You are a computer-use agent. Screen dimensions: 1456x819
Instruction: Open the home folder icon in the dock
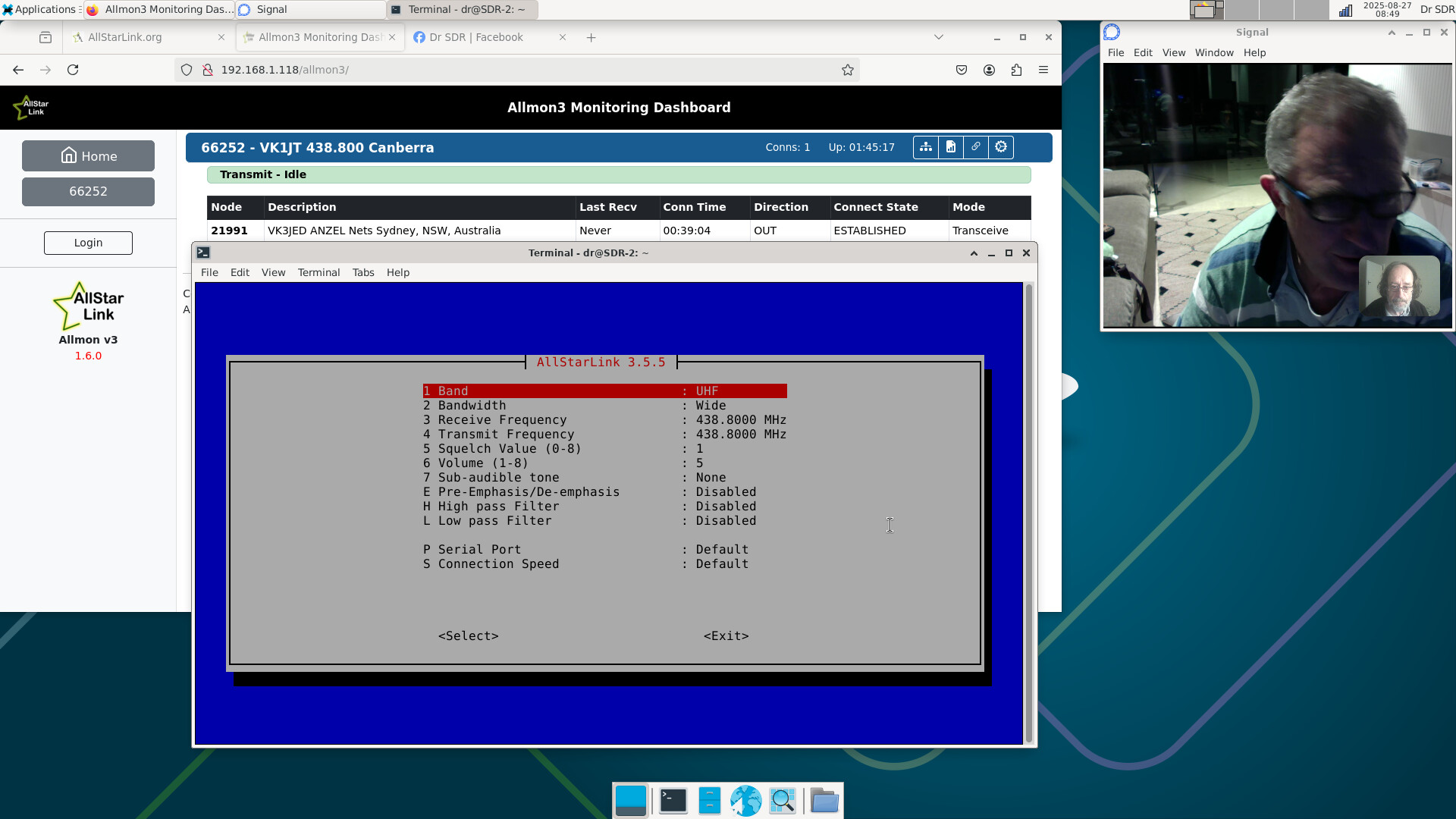[824, 800]
